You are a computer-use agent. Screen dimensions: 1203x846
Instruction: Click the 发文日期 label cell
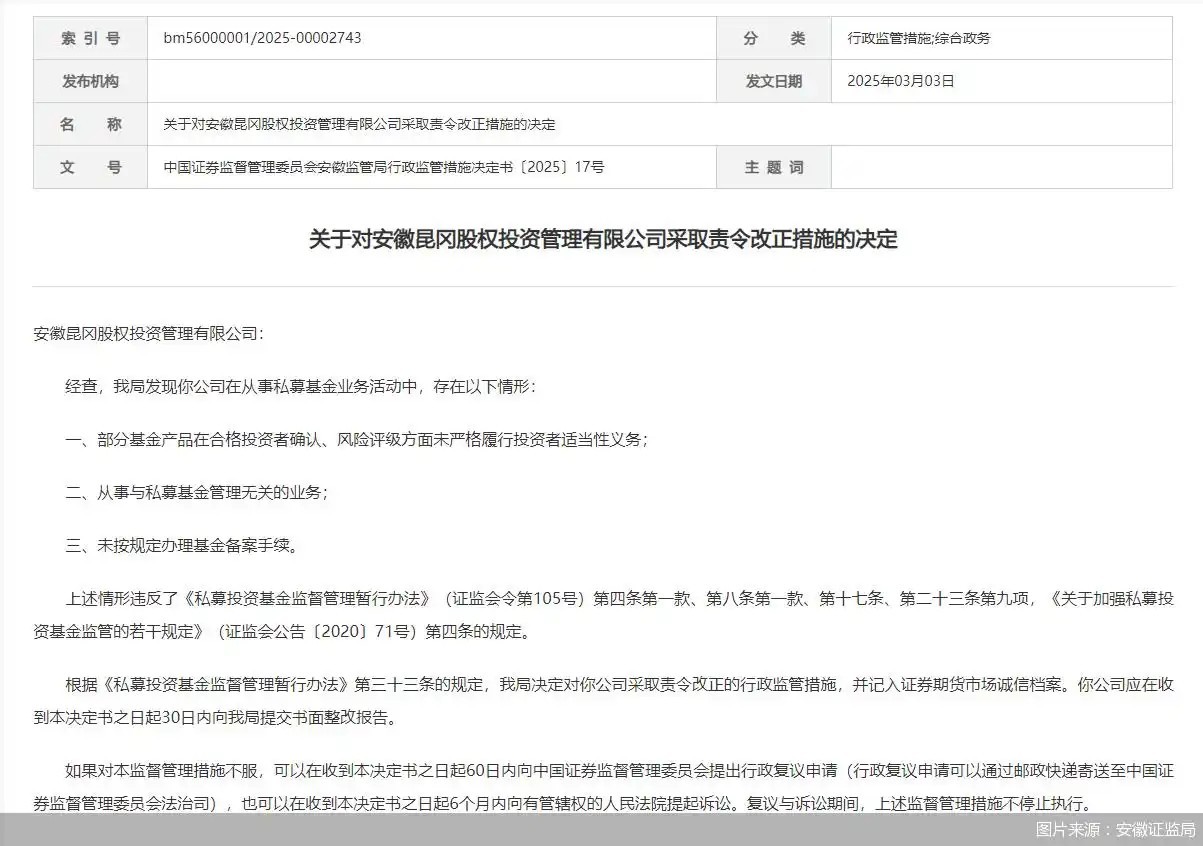[774, 81]
